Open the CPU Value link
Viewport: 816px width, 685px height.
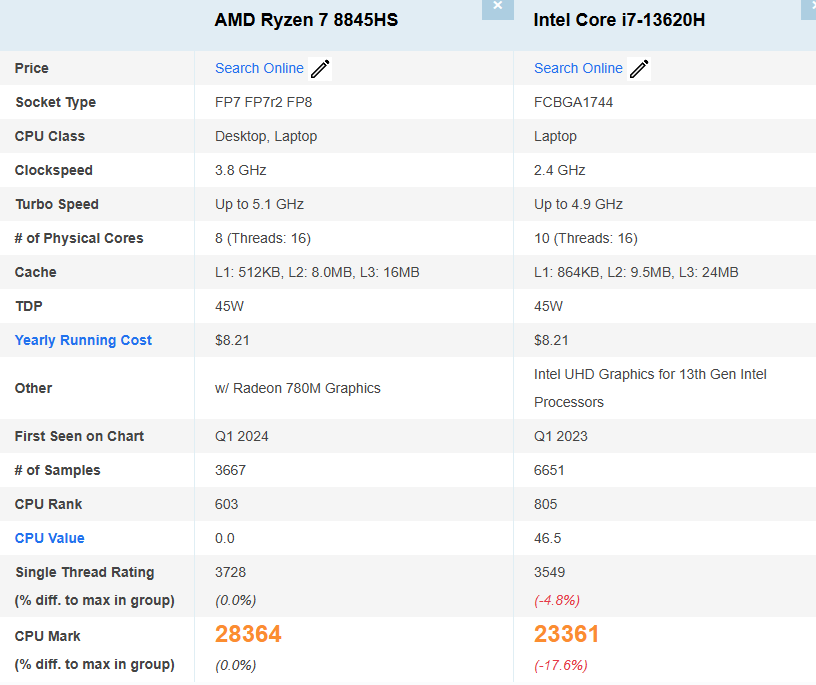[x=49, y=538]
